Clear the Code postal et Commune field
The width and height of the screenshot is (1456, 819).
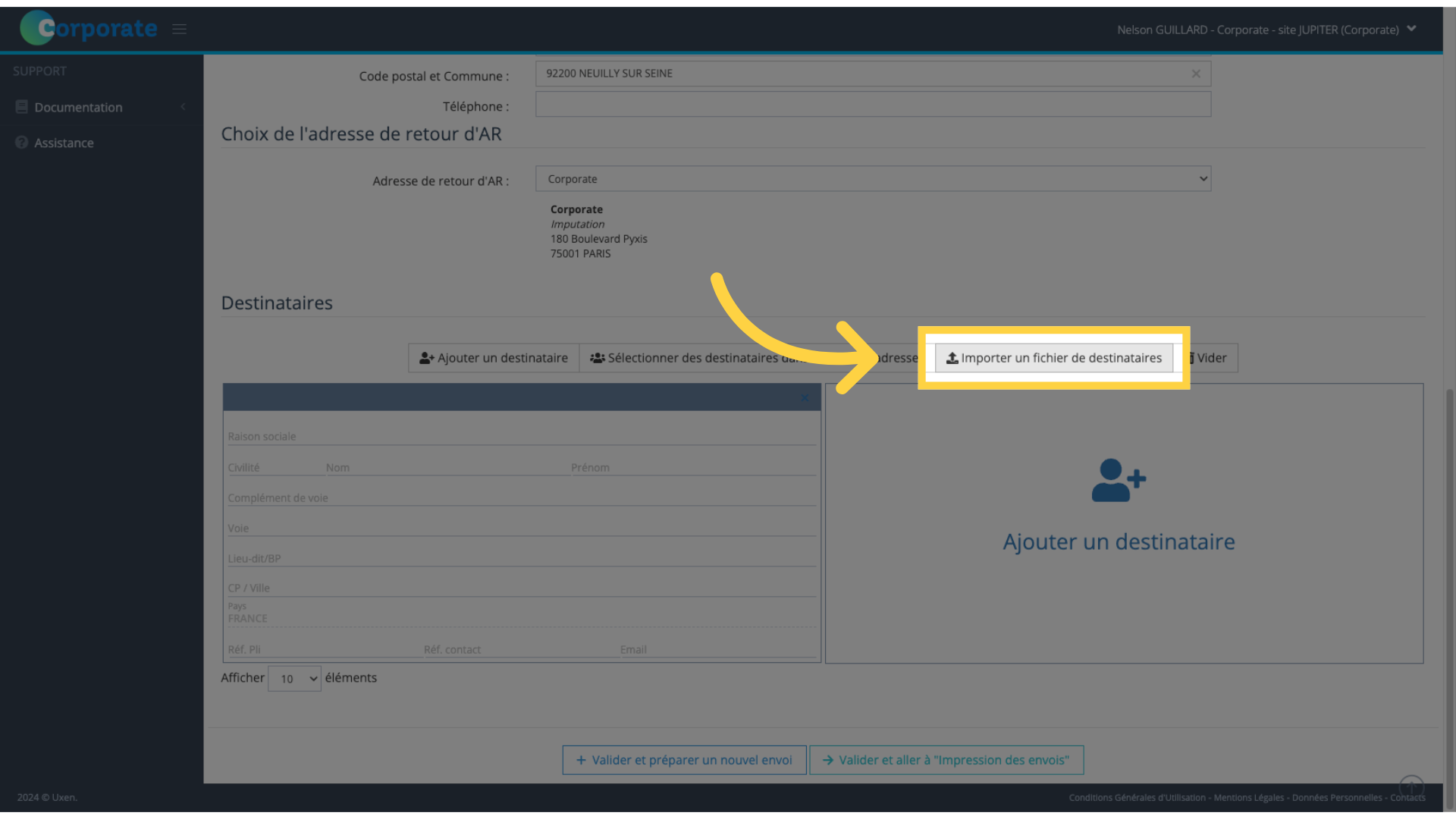tap(1196, 74)
